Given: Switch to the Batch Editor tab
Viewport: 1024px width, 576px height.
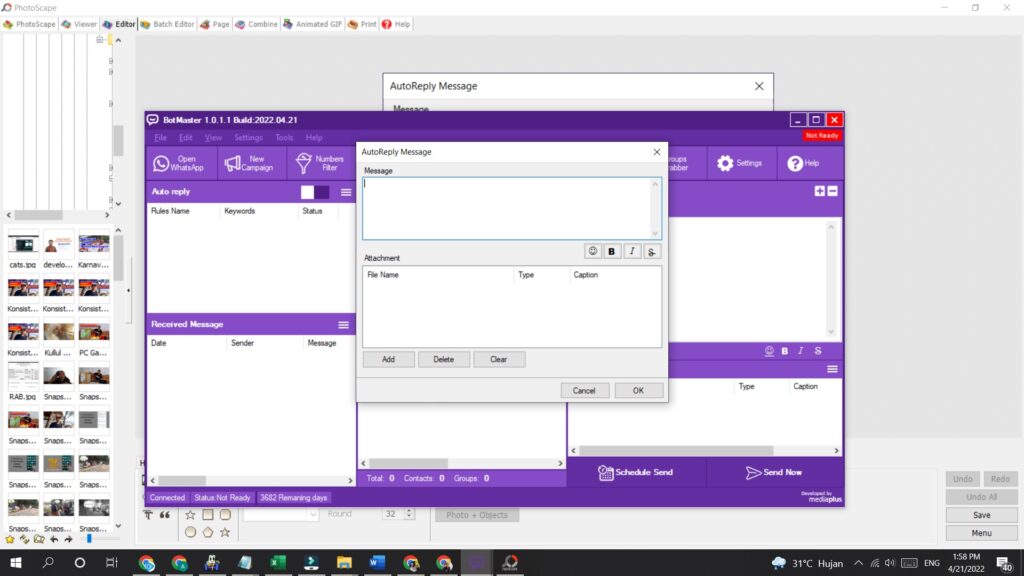Looking at the screenshot, I should pos(167,24).
